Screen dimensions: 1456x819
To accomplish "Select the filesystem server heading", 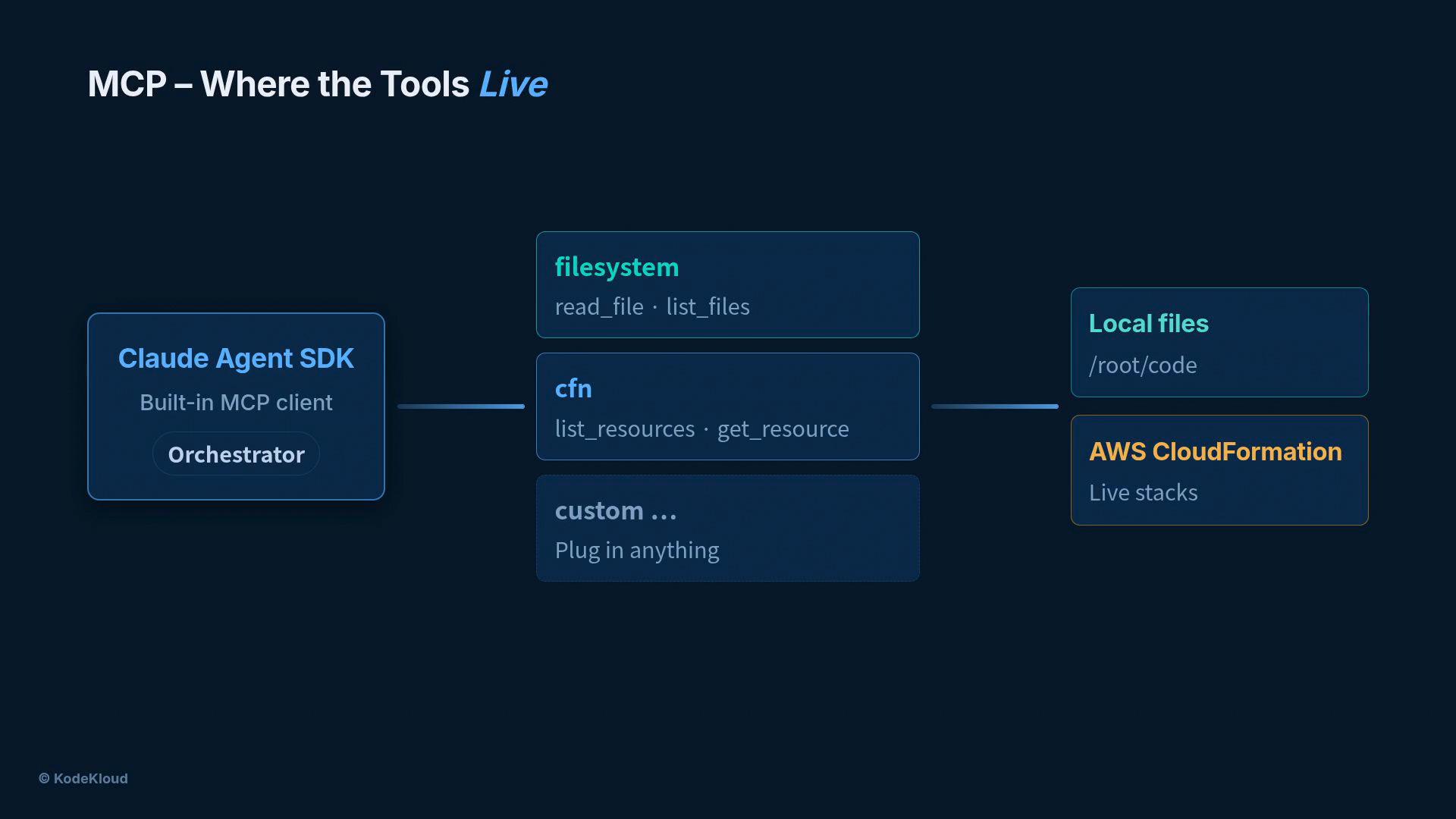I will [x=617, y=267].
